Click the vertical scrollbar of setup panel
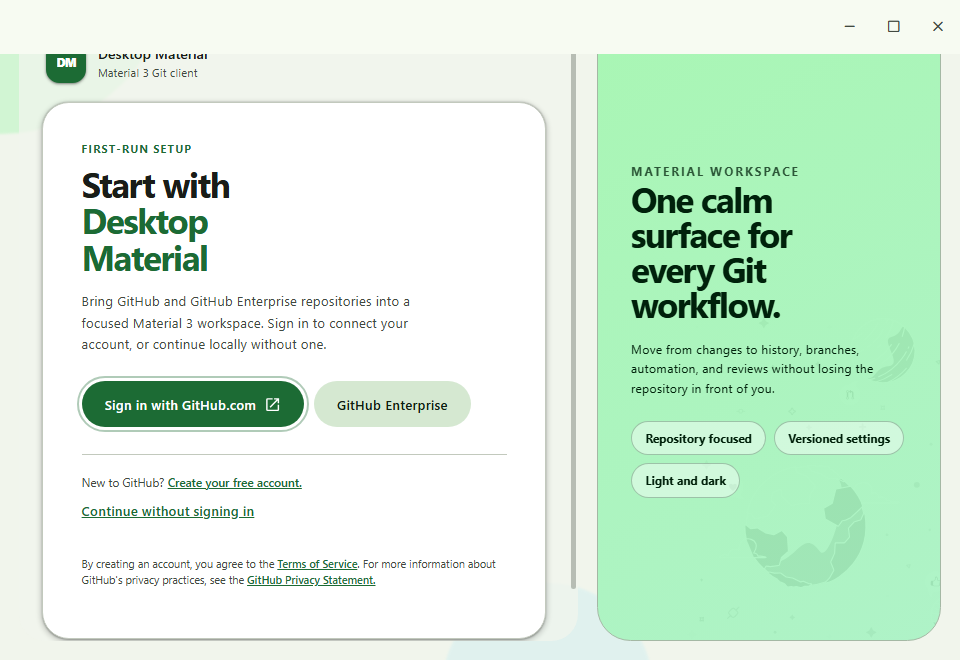960x660 pixels. (x=574, y=321)
